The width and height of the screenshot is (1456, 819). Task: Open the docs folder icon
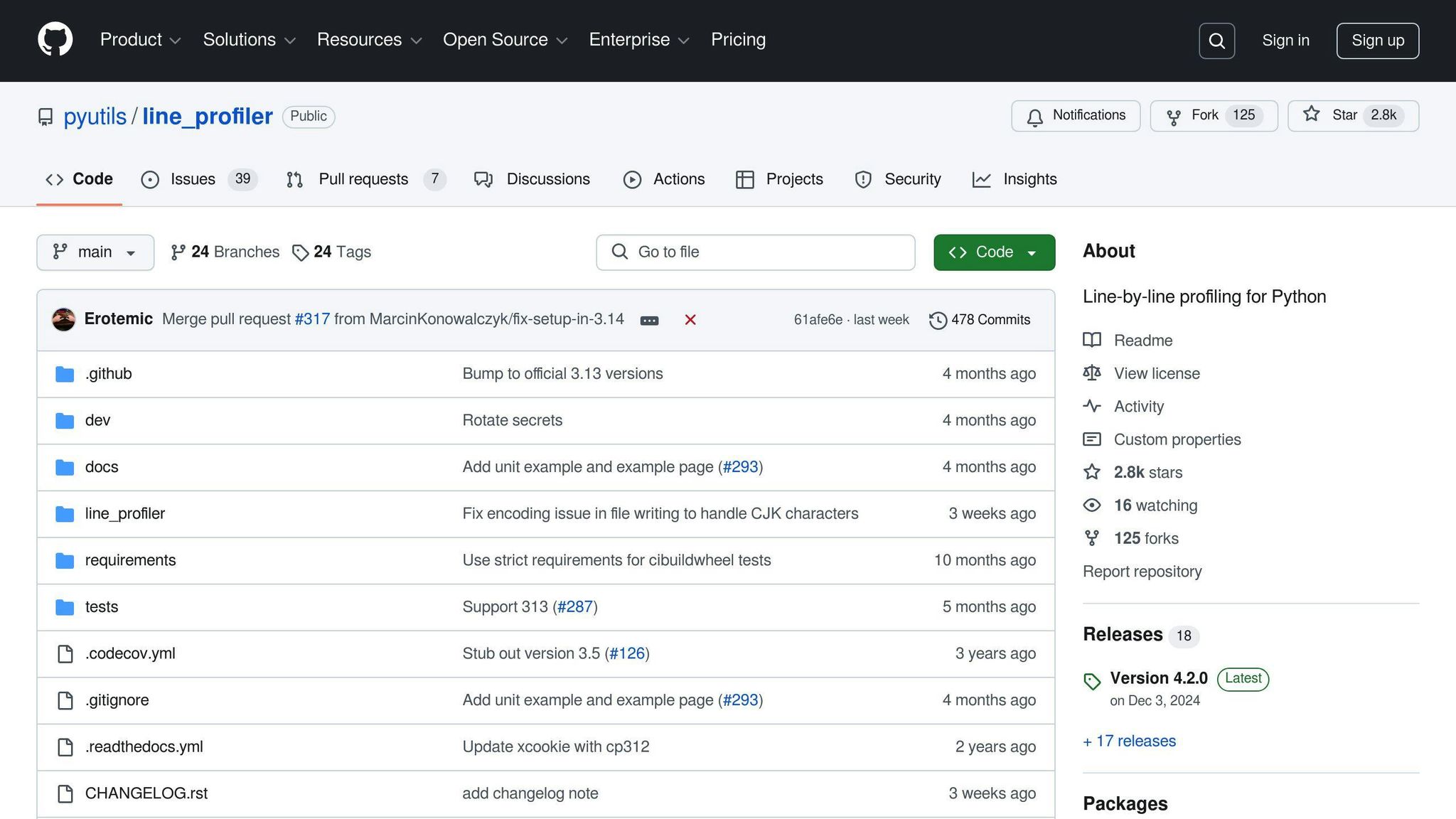pos(64,467)
